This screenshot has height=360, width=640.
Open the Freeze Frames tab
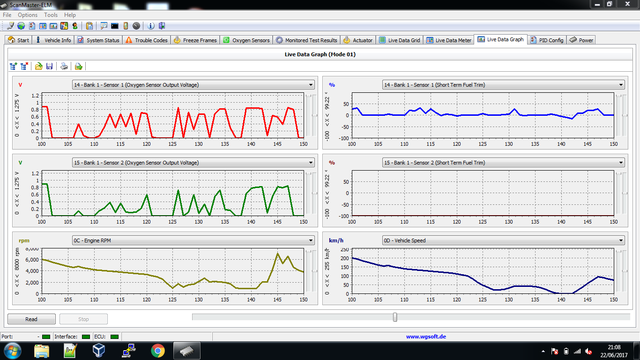(195, 40)
